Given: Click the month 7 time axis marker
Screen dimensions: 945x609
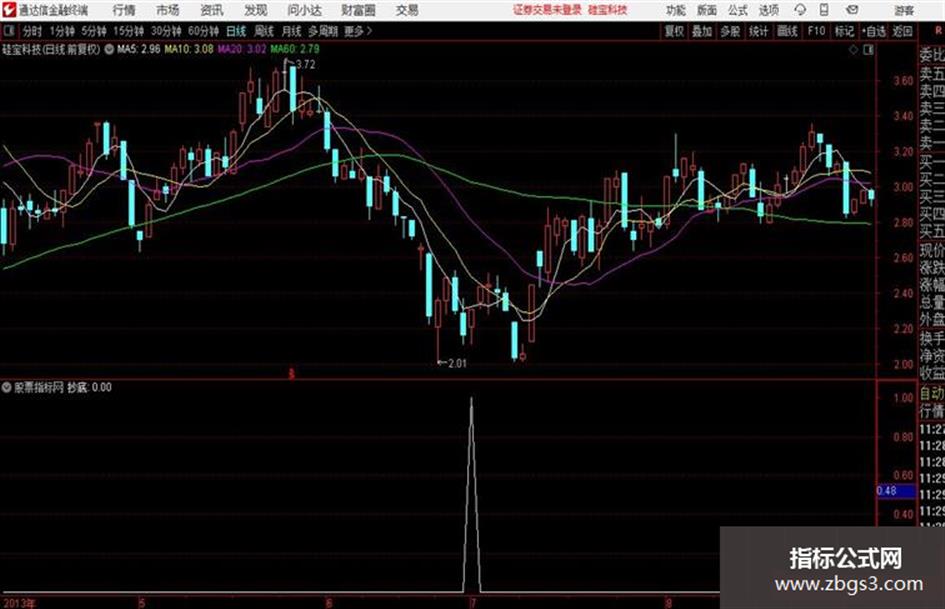Looking at the screenshot, I should tap(472, 603).
